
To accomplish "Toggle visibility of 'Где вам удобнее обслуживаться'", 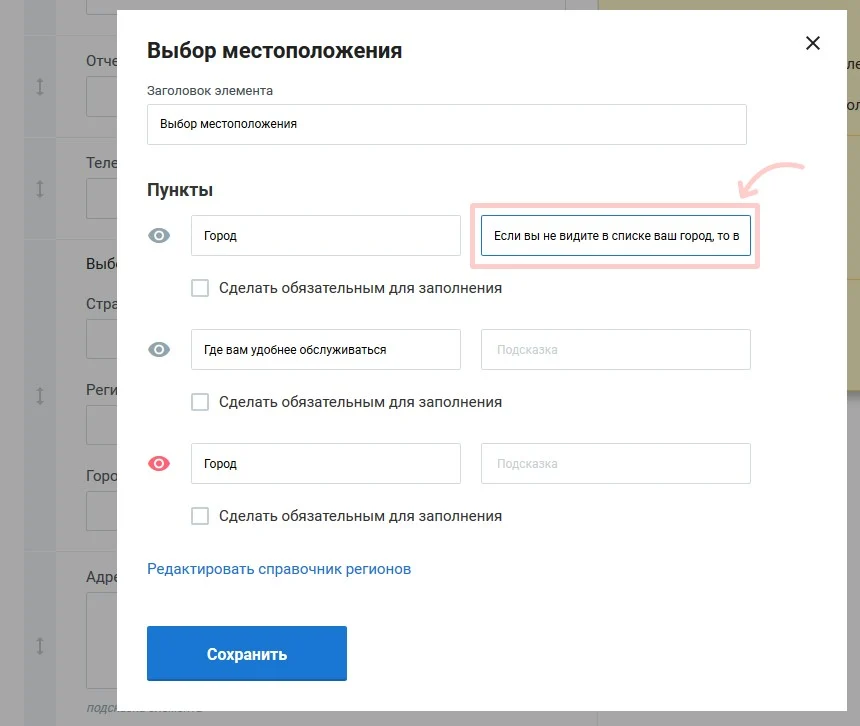I will click(x=159, y=350).
